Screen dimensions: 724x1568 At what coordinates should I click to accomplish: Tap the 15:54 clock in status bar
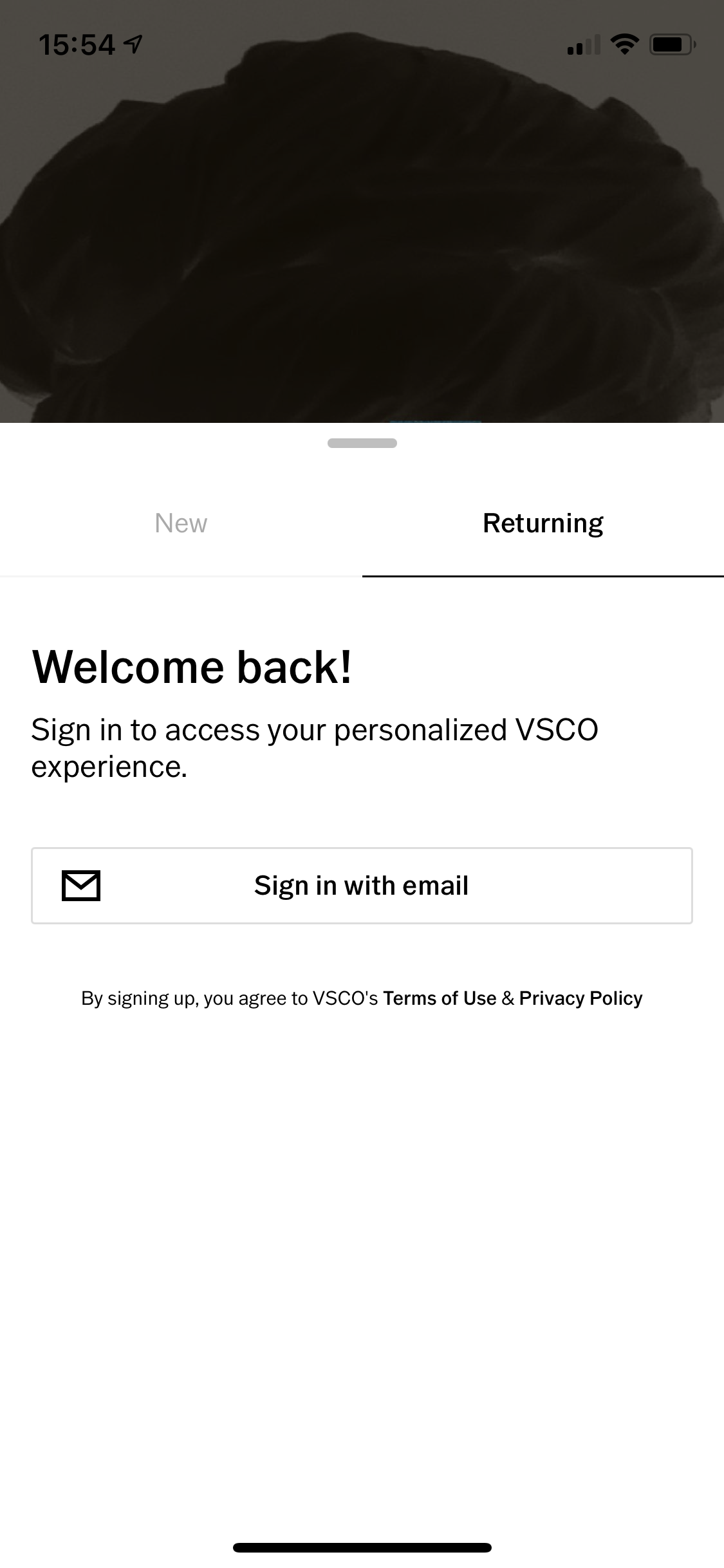(77, 45)
